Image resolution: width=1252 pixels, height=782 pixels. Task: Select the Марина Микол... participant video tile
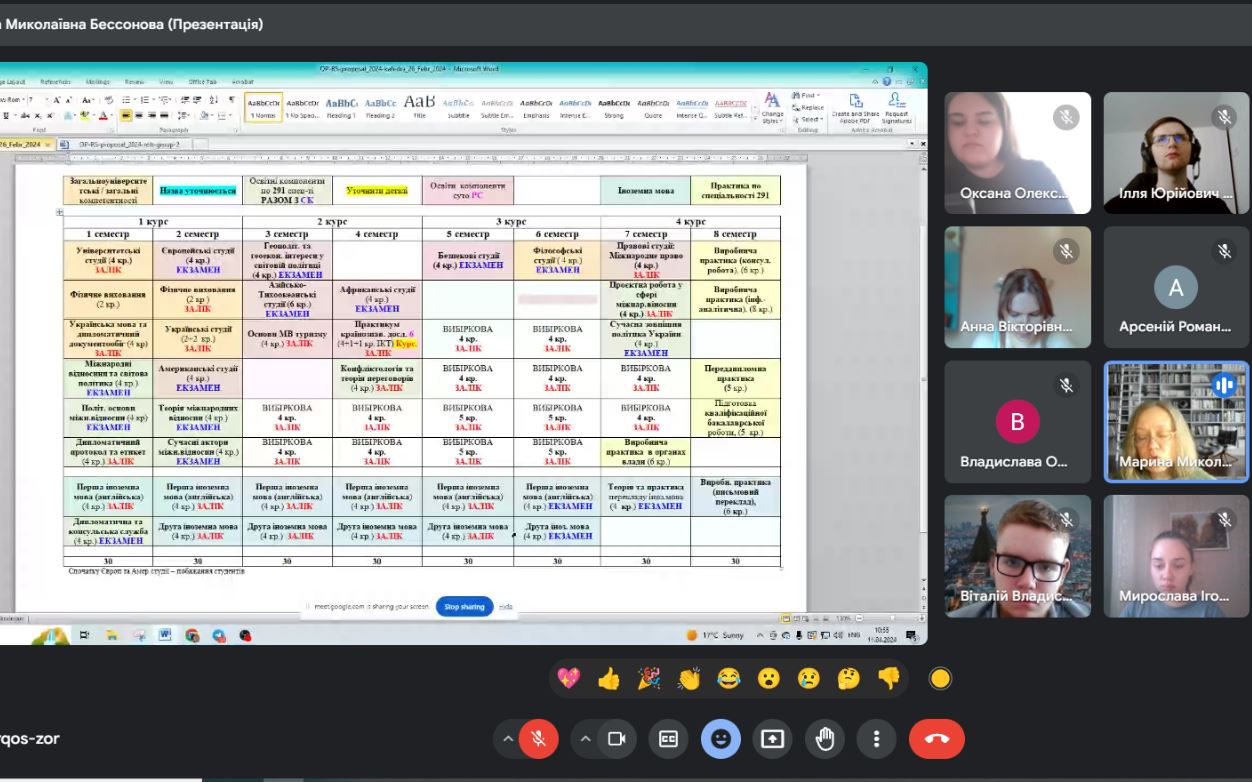click(x=1176, y=422)
